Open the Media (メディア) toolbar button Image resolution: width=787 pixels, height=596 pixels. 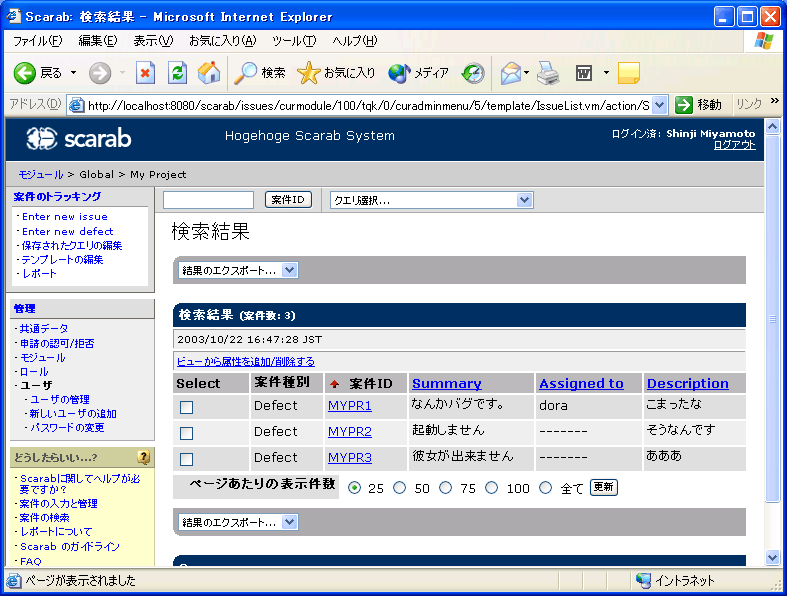[418, 73]
